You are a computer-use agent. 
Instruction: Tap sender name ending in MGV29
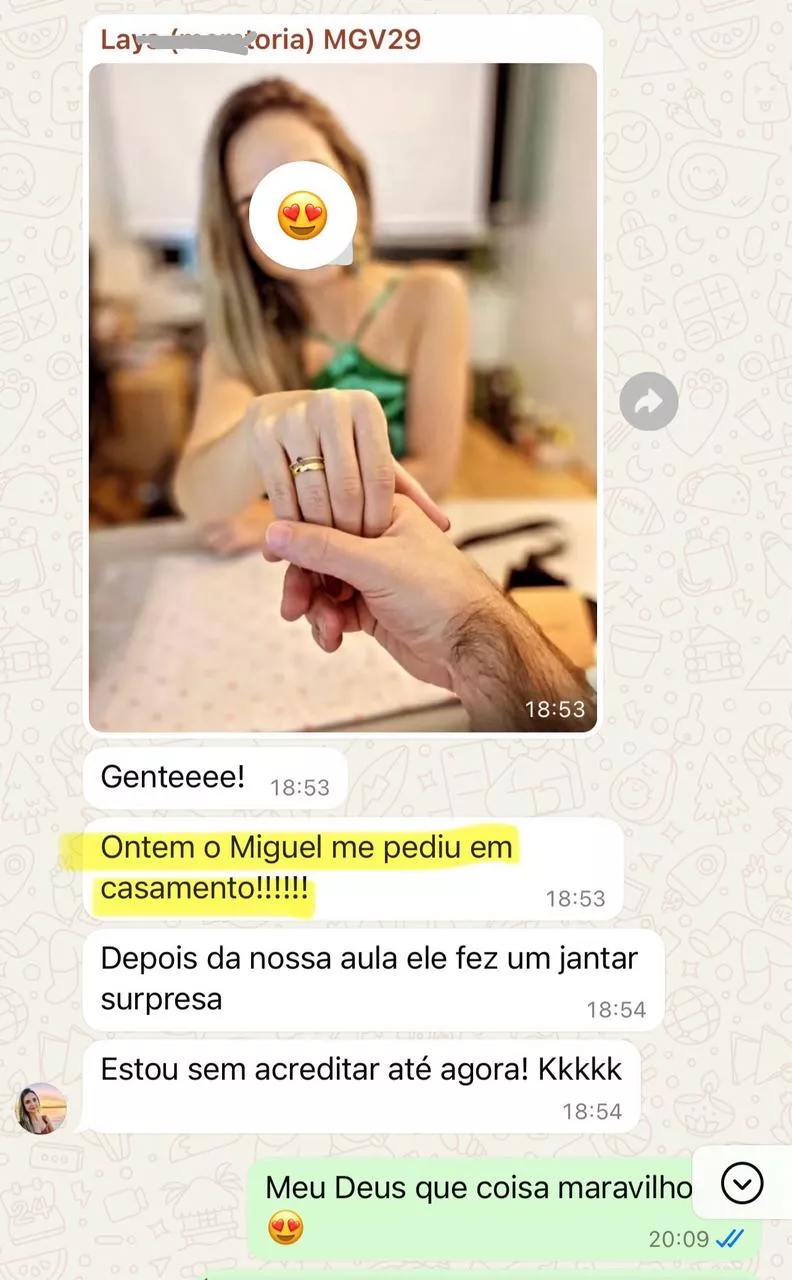[x=261, y=40]
